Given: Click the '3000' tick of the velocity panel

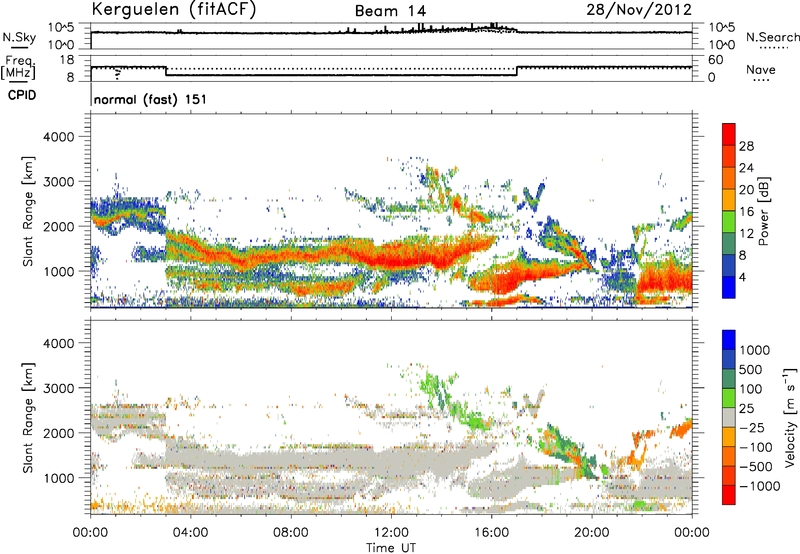Looking at the screenshot, I should point(59,388).
